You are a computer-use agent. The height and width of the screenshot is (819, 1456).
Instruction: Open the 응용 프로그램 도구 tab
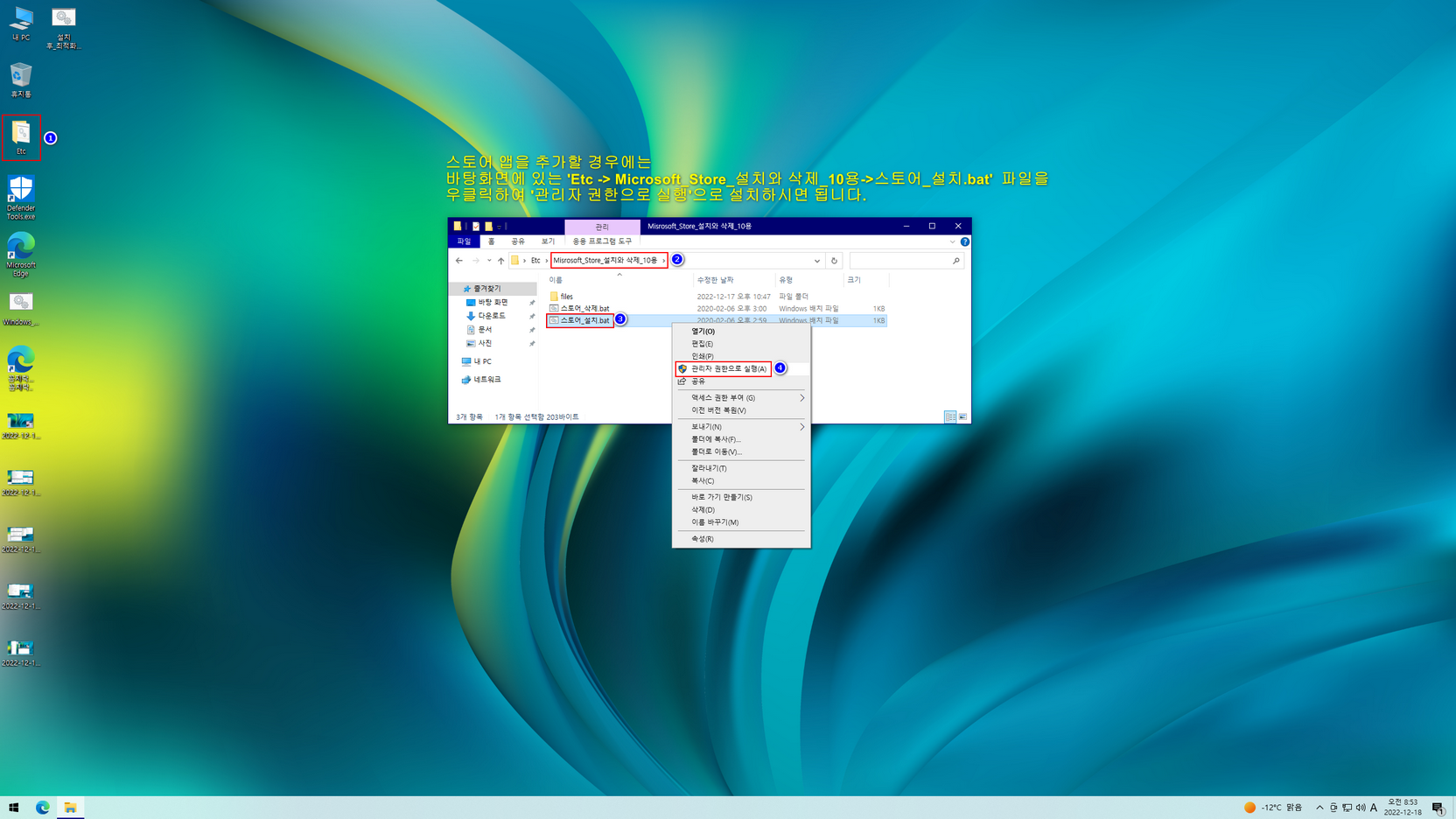pos(602,241)
